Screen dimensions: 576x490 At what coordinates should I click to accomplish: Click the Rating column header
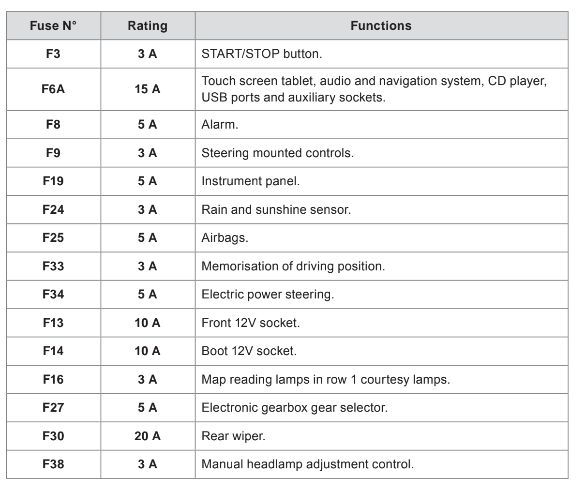148,26
